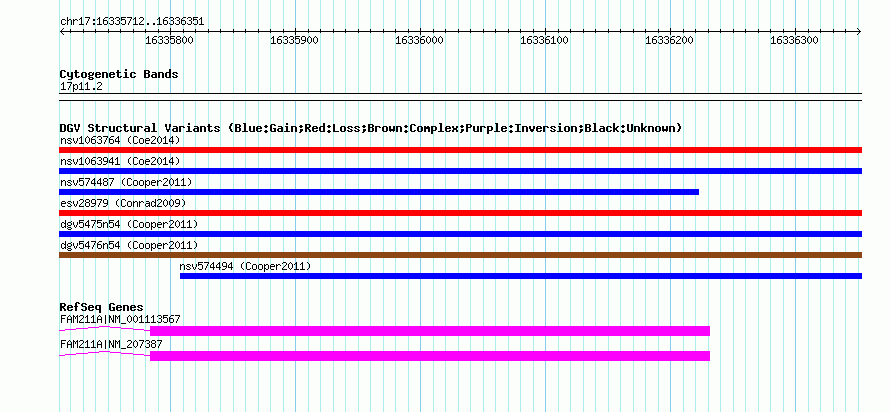
Task: Click the nsv1063764 (Coe2014) red loss bar
Action: (x=460, y=150)
